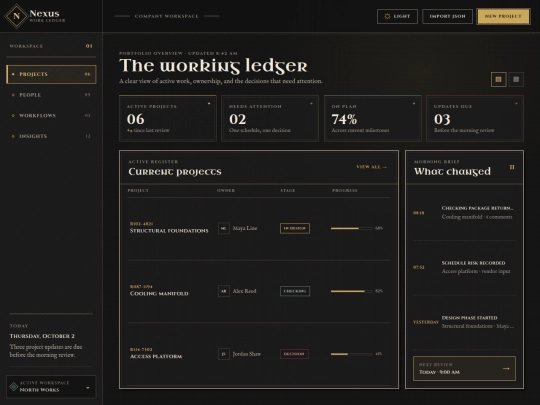Click the North Works diamond icon
Image resolution: width=540 pixels, height=405 pixels.
pyautogui.click(x=14, y=387)
